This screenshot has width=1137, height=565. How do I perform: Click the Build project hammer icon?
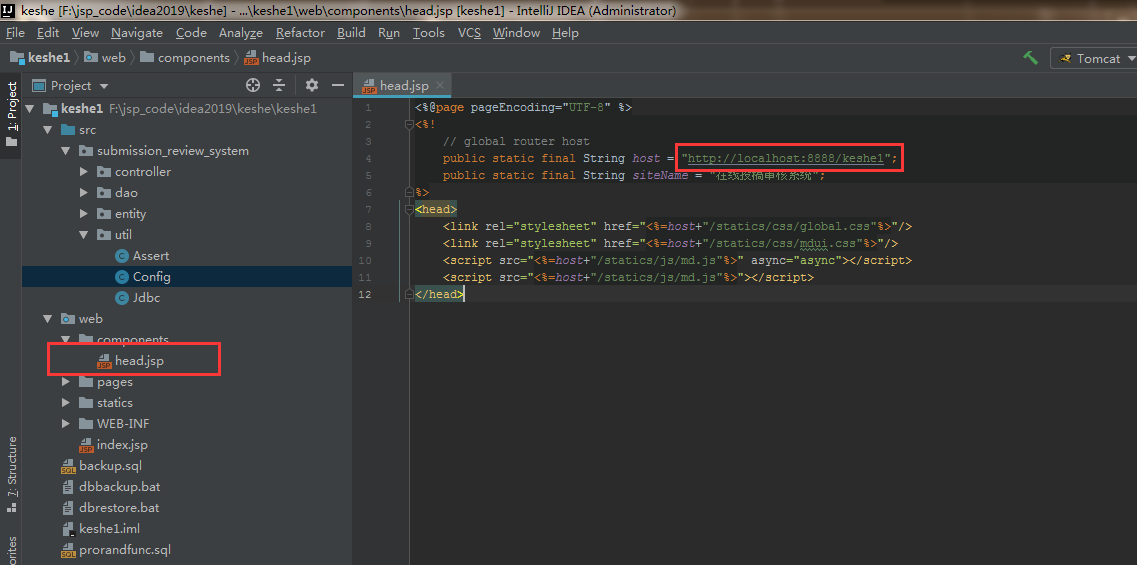(1030, 58)
